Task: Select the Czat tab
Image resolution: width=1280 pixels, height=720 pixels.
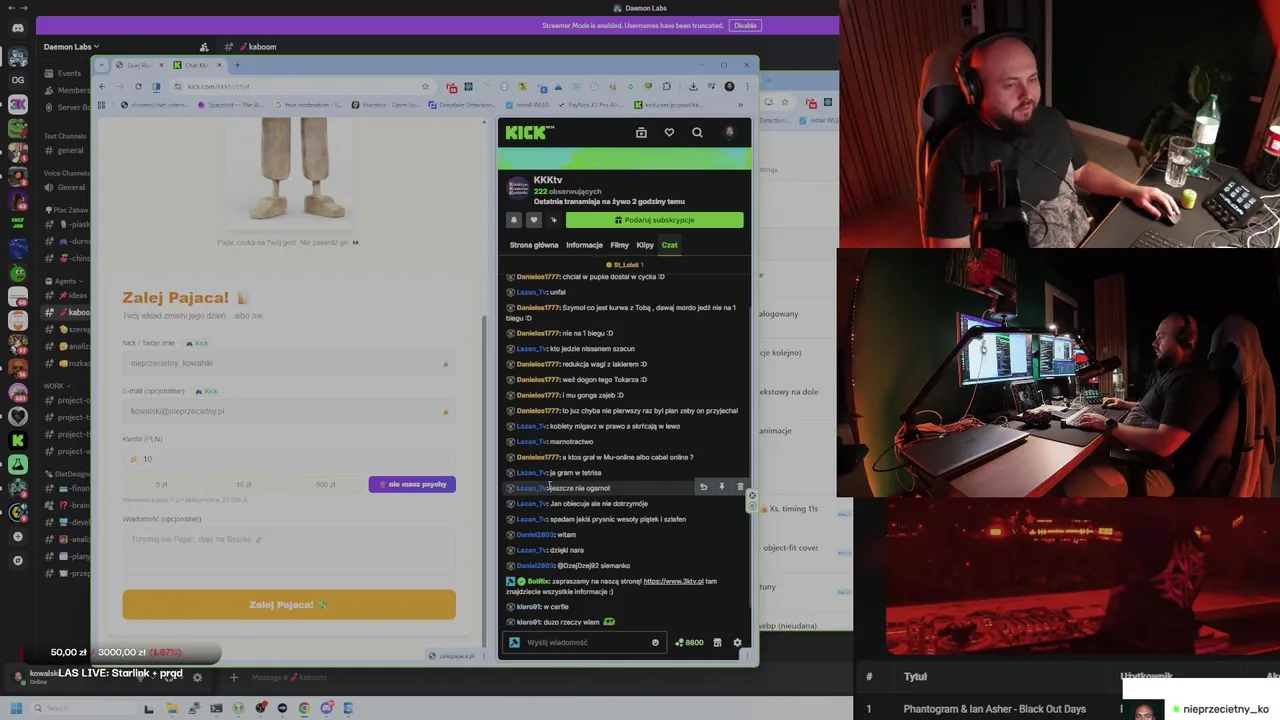Action: click(669, 245)
